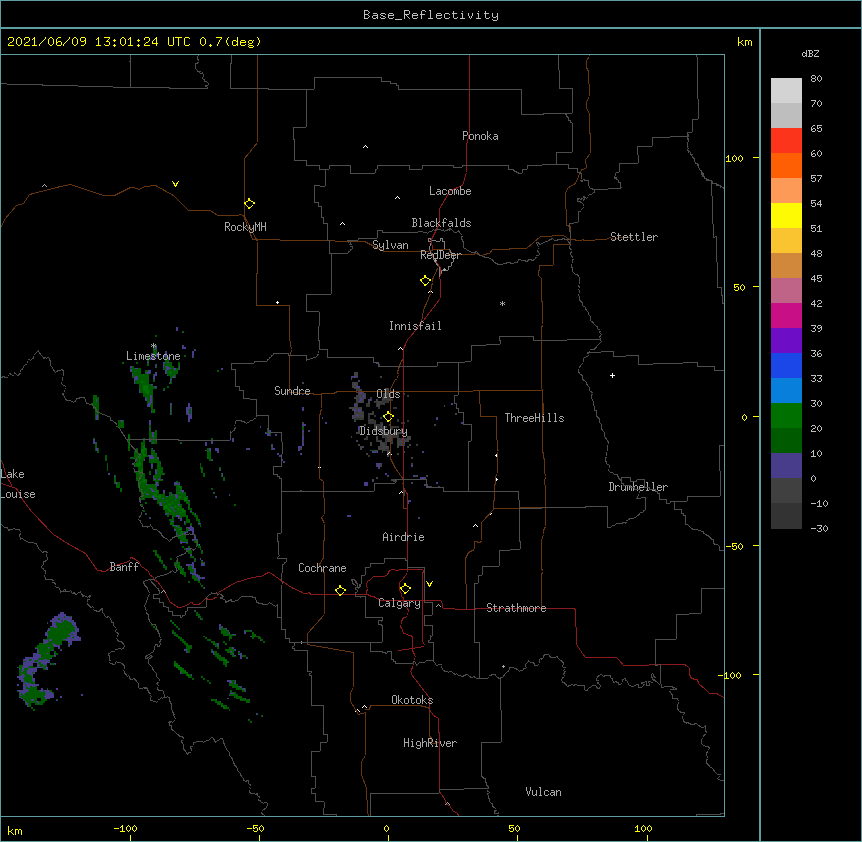The height and width of the screenshot is (842, 862).
Task: Click the green 30 dBZ color swatch
Action: tap(786, 416)
